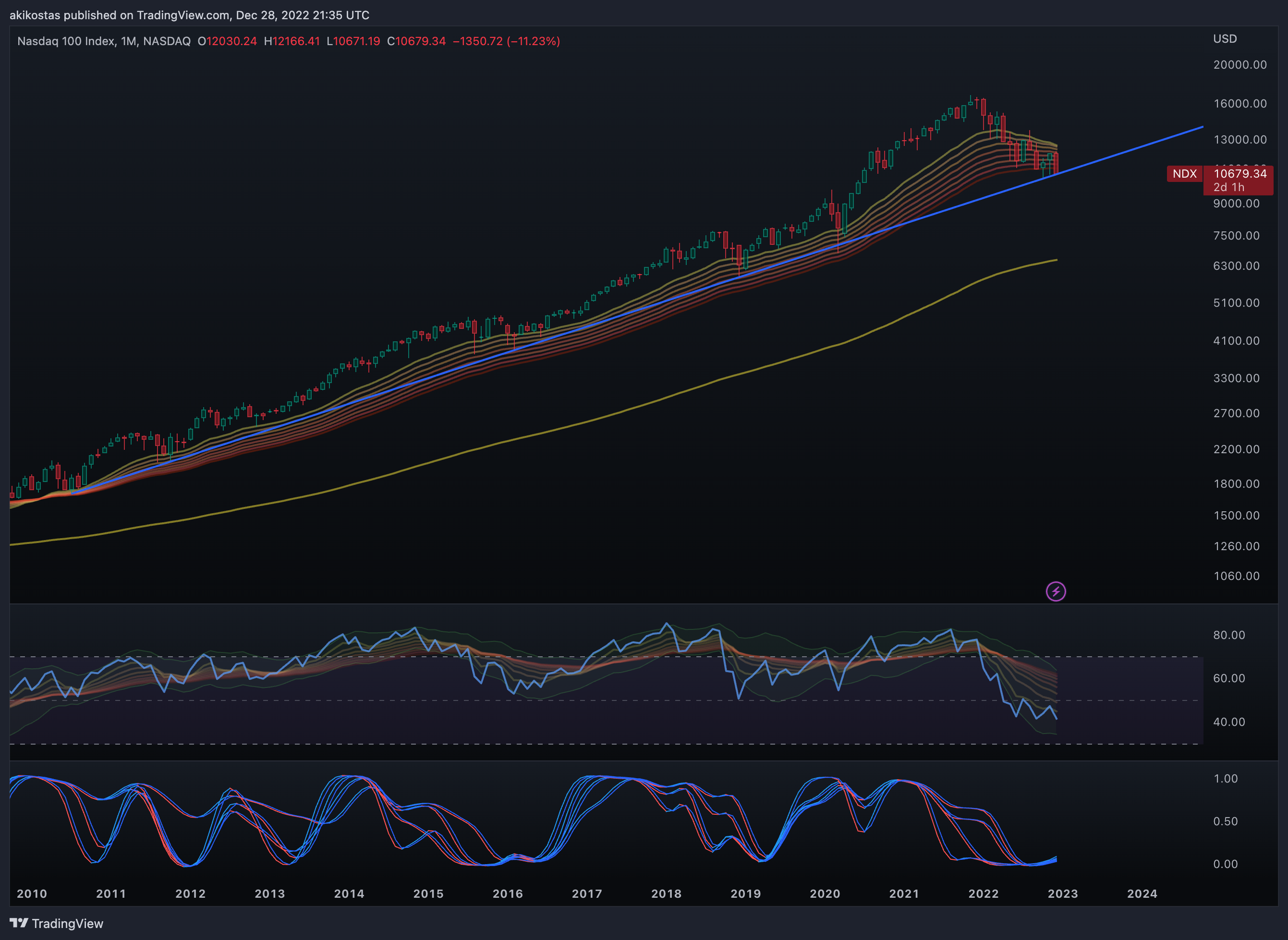Click the 2023 label on time axis
Image resolution: width=1288 pixels, height=940 pixels.
tap(1063, 894)
